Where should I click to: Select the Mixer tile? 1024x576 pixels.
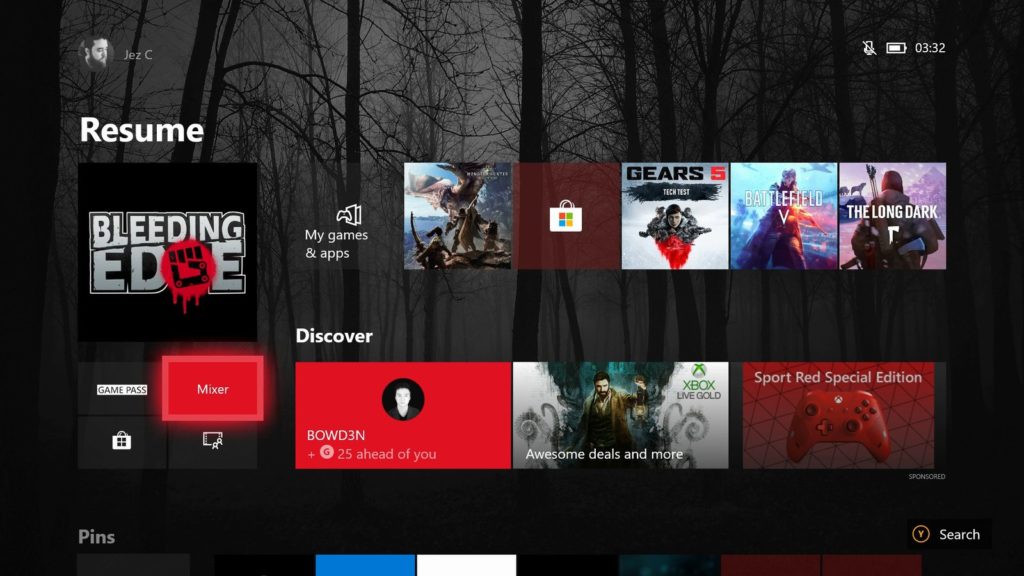tap(213, 389)
